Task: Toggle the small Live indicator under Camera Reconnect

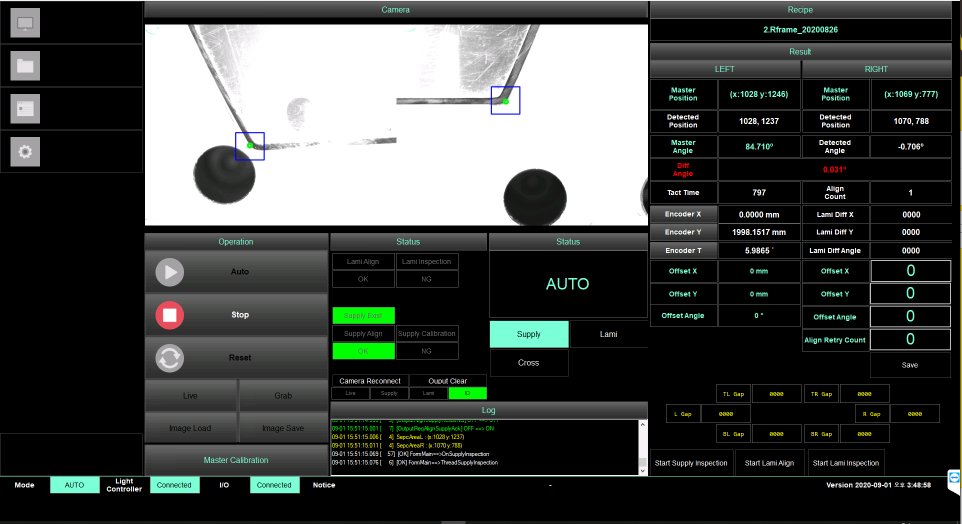Action: (x=350, y=393)
